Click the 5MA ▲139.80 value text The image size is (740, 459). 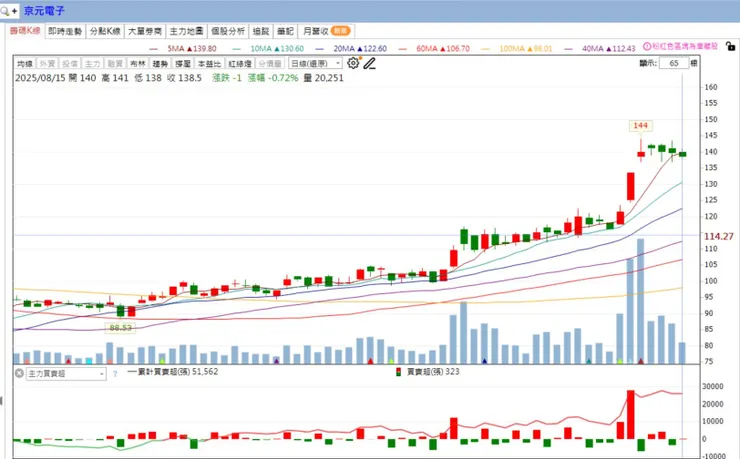(192, 49)
